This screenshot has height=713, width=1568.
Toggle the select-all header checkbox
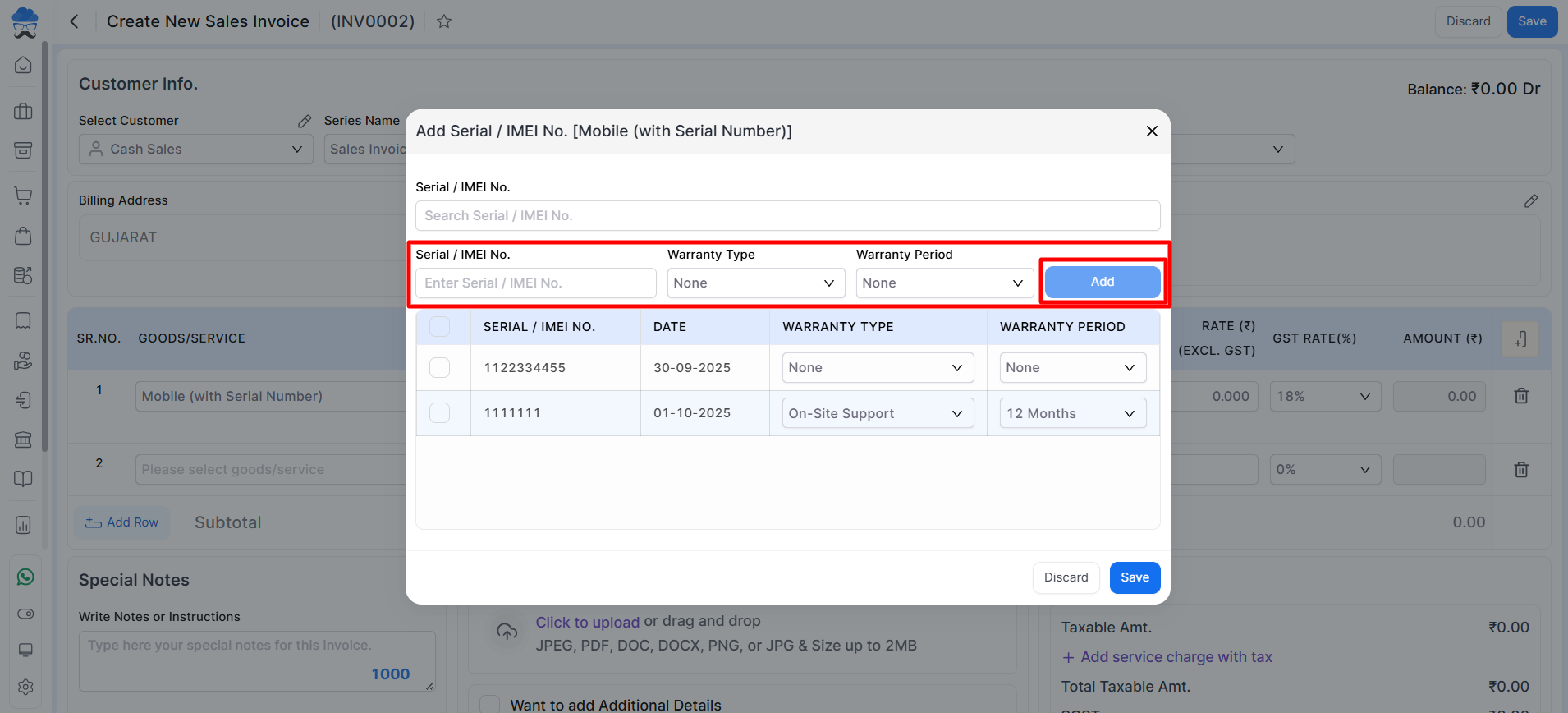point(440,327)
